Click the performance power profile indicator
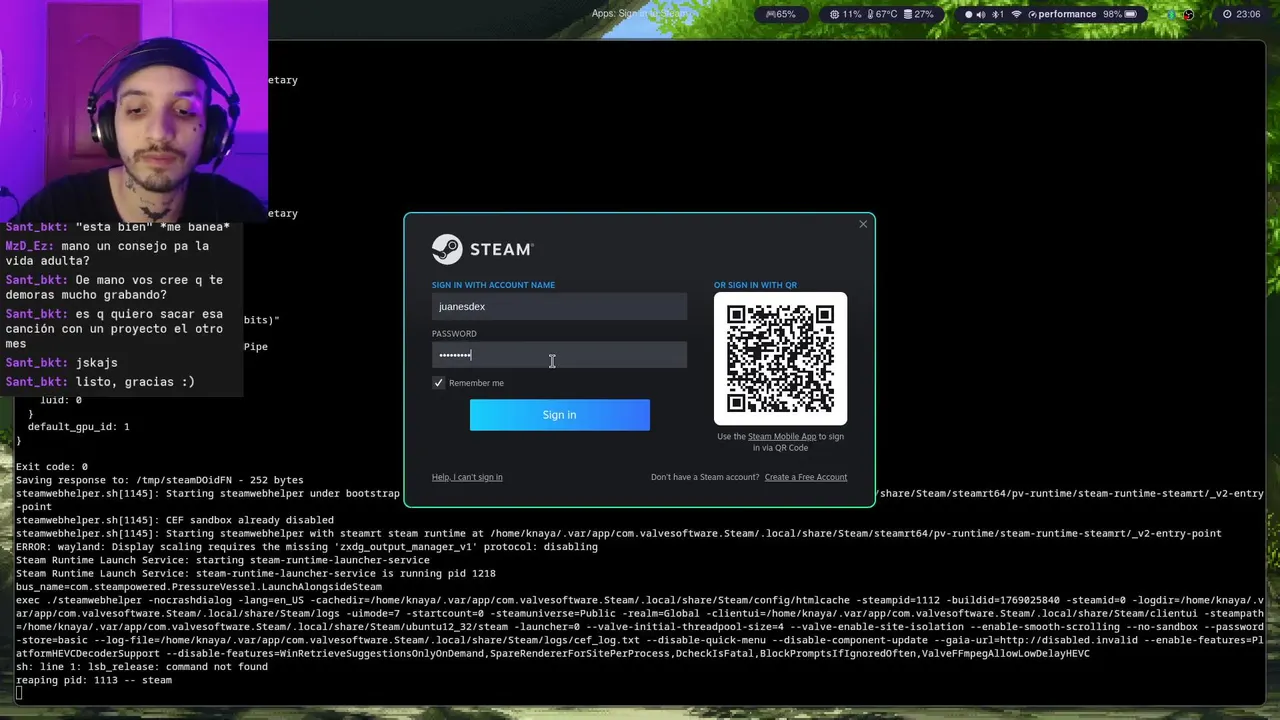1280x720 pixels. 1062,14
